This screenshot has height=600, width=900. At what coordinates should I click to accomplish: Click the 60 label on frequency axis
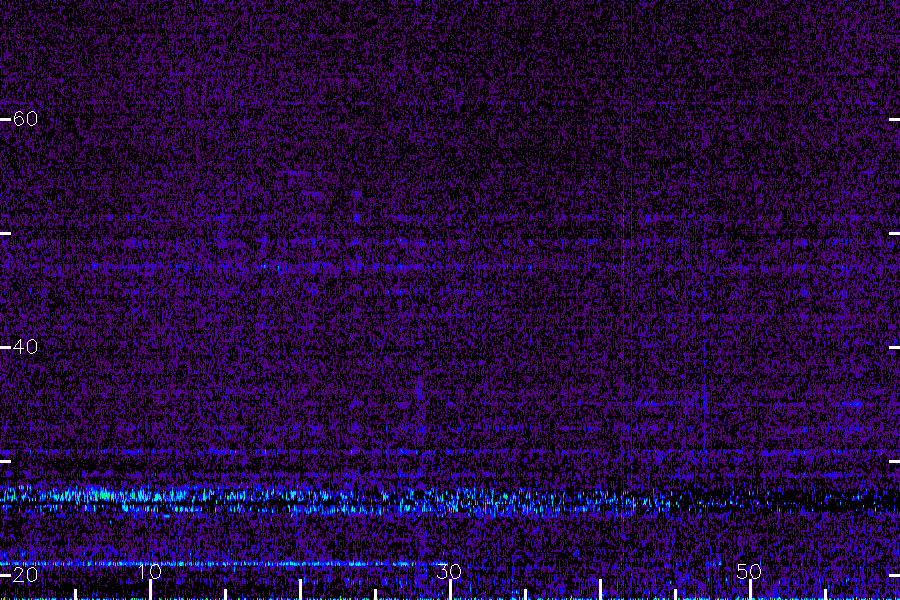click(25, 119)
